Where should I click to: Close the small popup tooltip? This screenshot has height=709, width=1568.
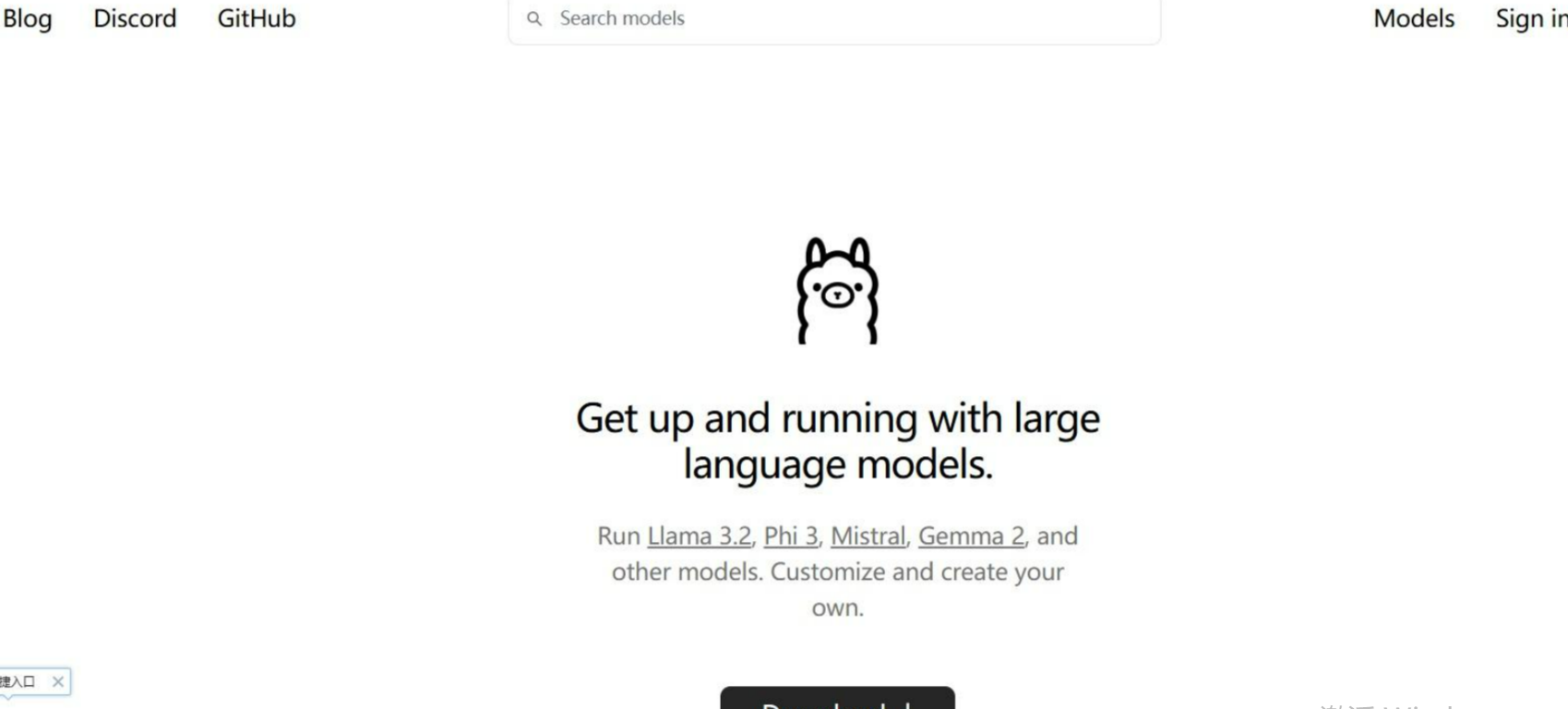tap(58, 681)
